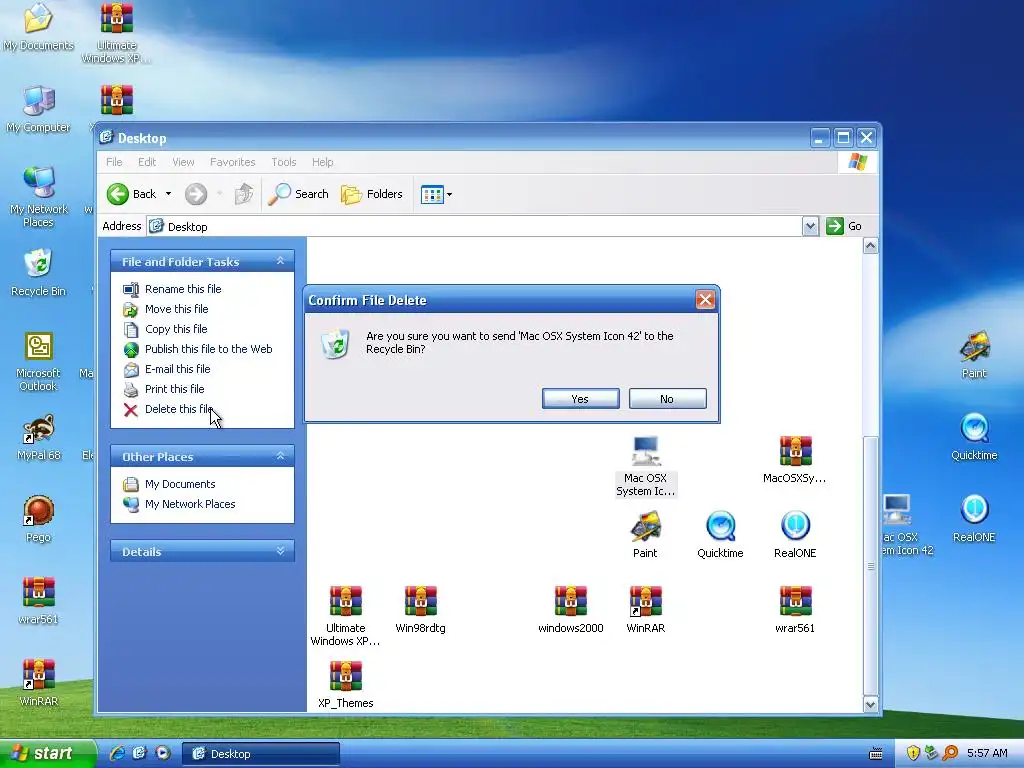Image resolution: width=1024 pixels, height=768 pixels.
Task: Select XP_Themes archive in window
Action: [345, 684]
